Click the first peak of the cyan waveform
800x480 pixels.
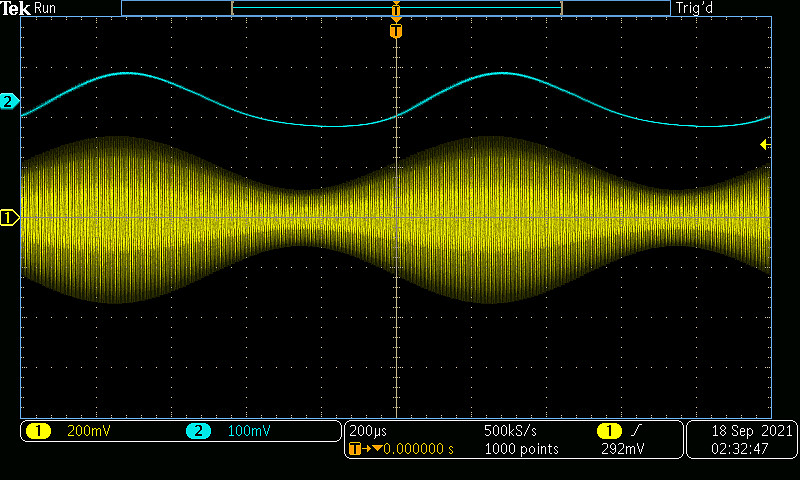[x=126, y=73]
